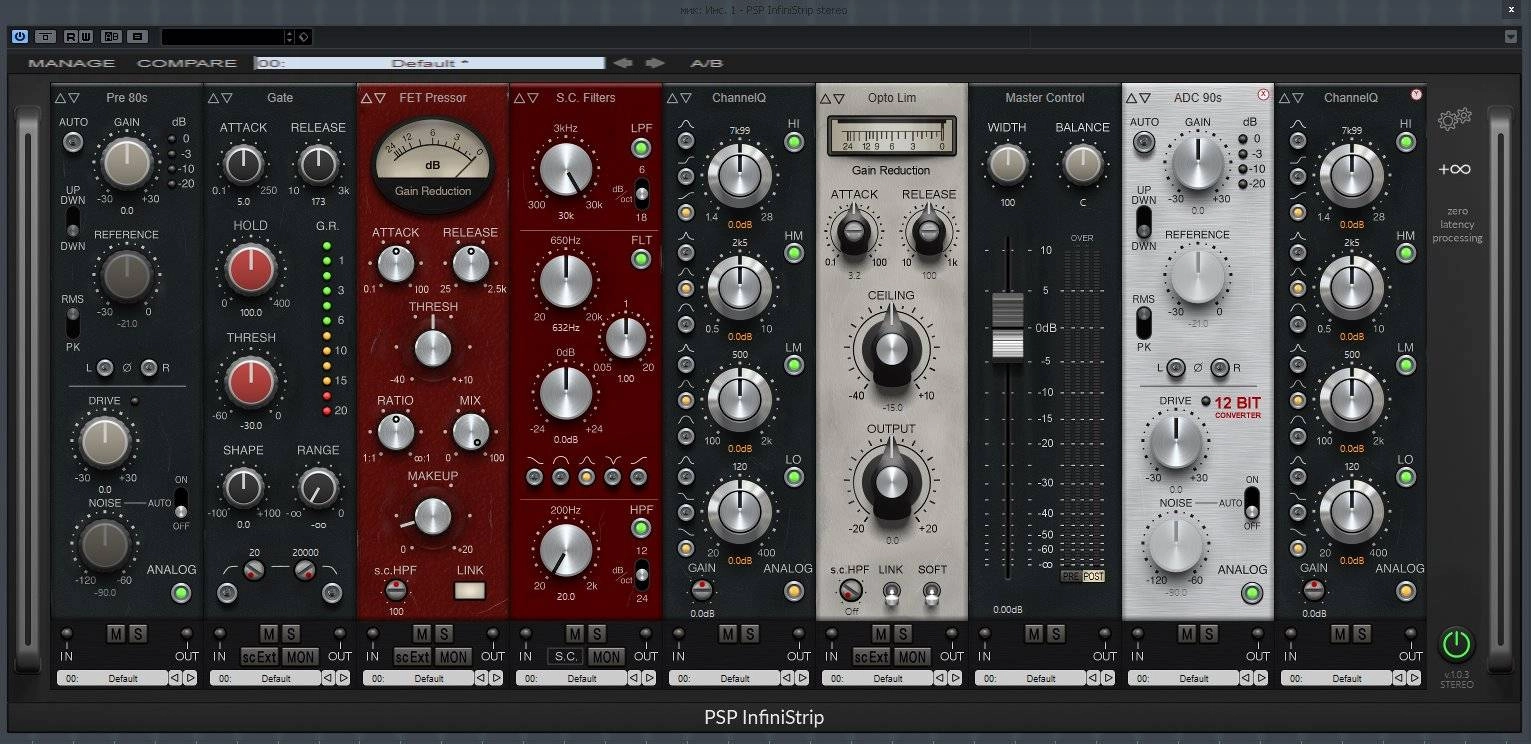The height and width of the screenshot is (744, 1531).
Task: Open the MANAGE menu
Action: point(71,63)
